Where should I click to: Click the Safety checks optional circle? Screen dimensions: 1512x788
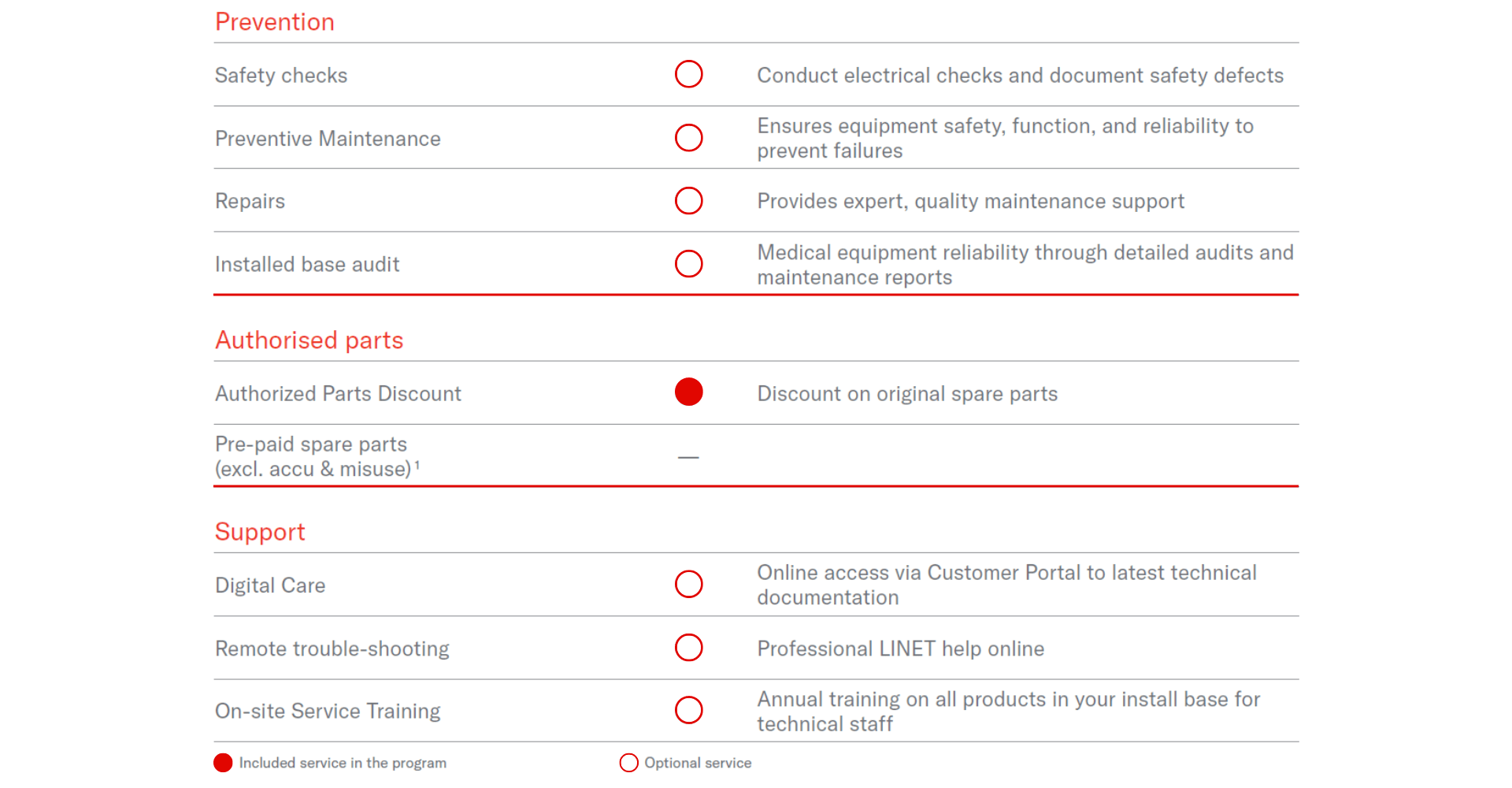point(688,74)
